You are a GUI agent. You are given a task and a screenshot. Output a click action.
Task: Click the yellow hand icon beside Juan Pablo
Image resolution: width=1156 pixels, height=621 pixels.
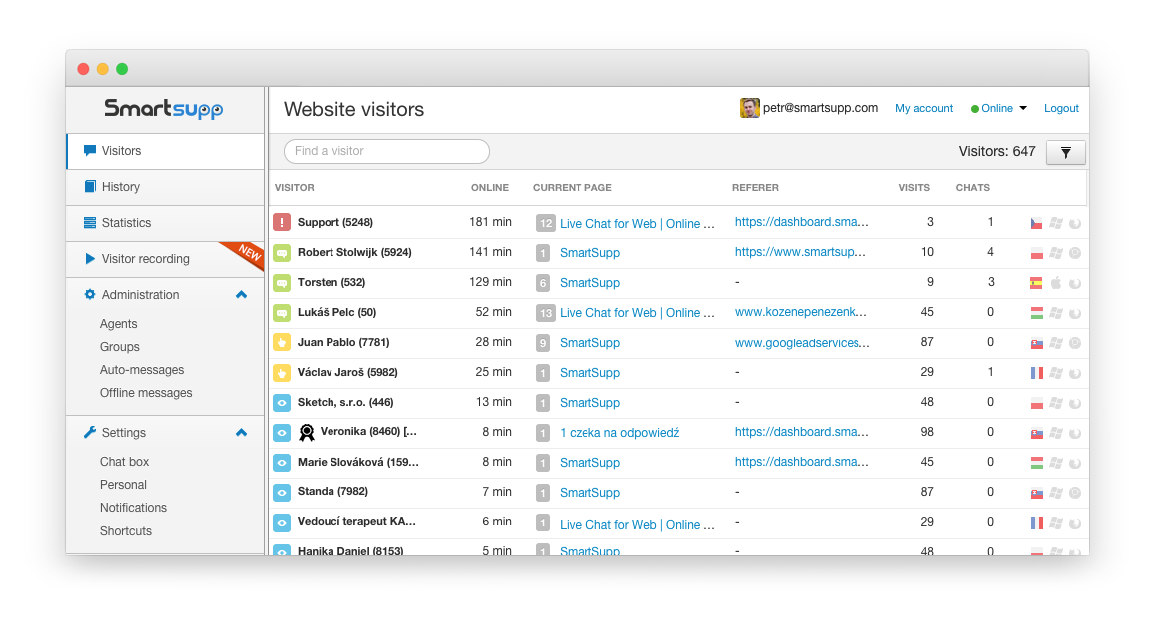(282, 343)
